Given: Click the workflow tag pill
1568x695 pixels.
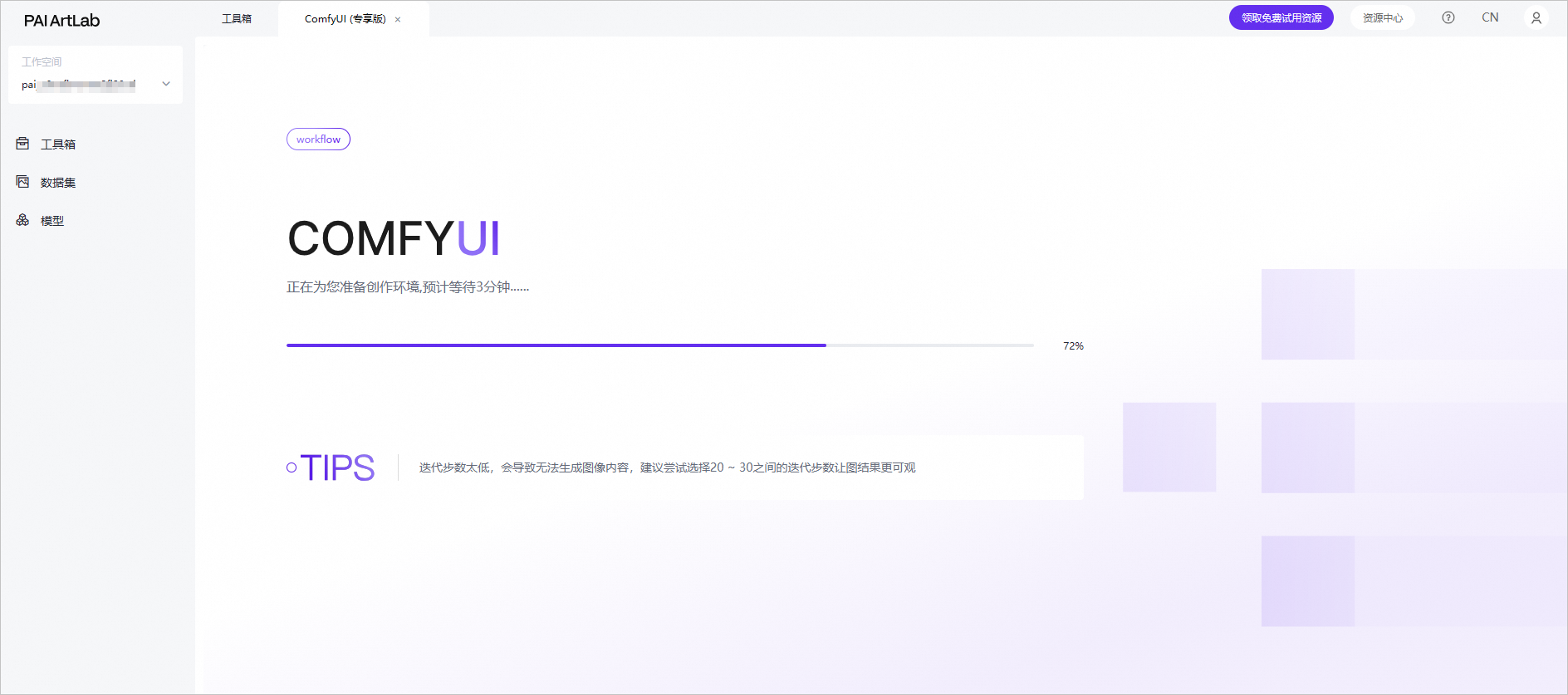Looking at the screenshot, I should (318, 139).
